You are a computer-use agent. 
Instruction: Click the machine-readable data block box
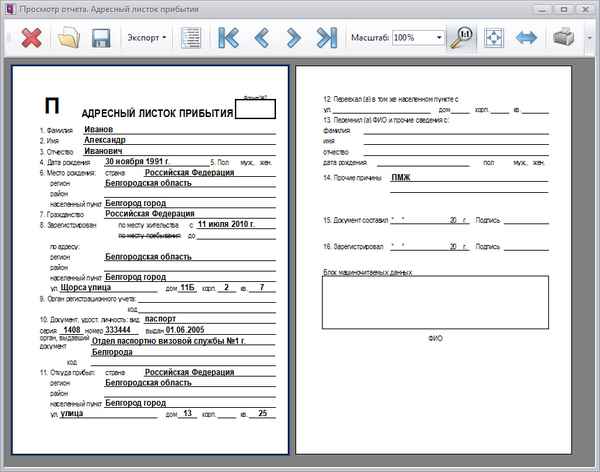434,302
